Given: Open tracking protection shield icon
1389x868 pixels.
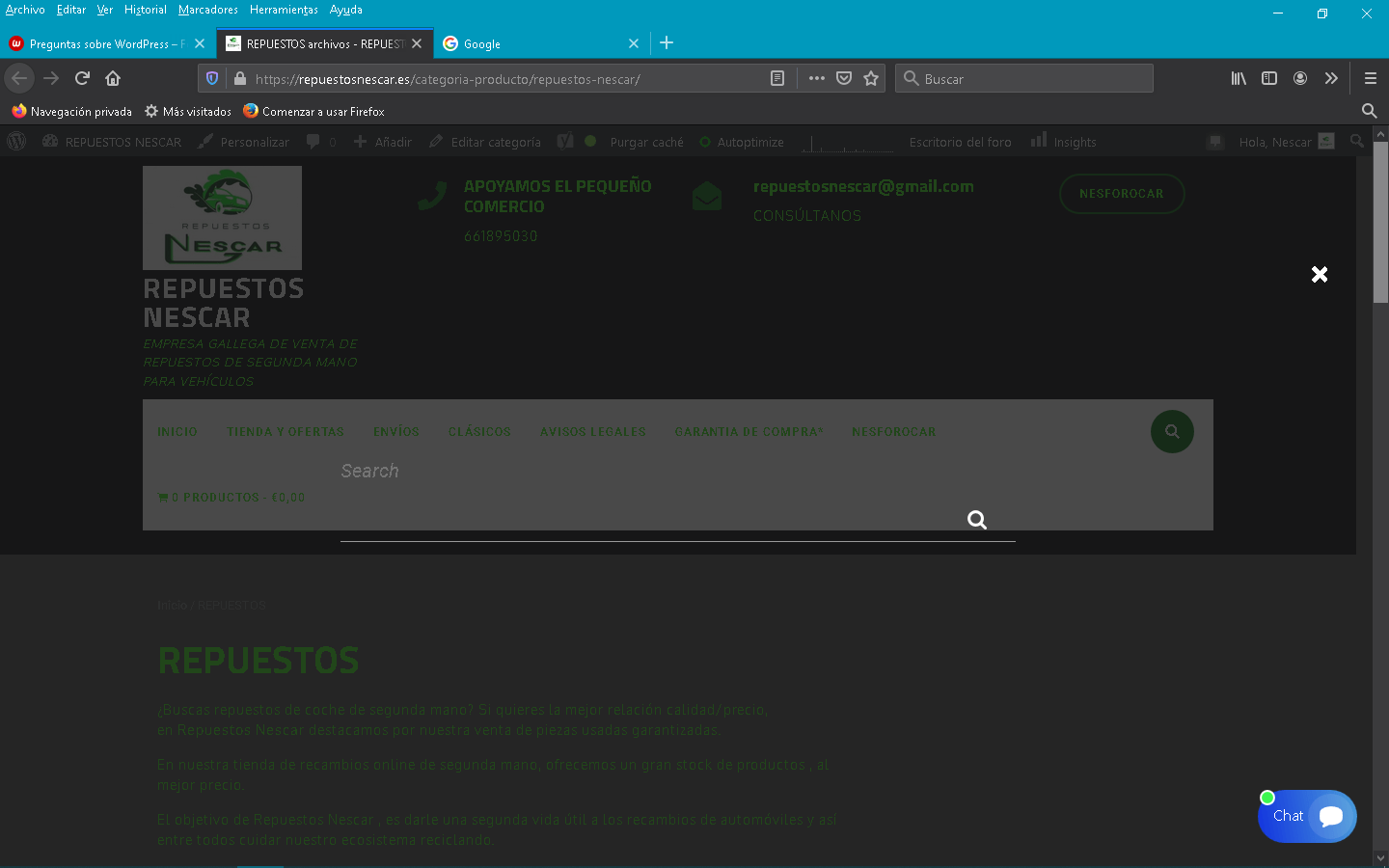Looking at the screenshot, I should pyautogui.click(x=212, y=78).
